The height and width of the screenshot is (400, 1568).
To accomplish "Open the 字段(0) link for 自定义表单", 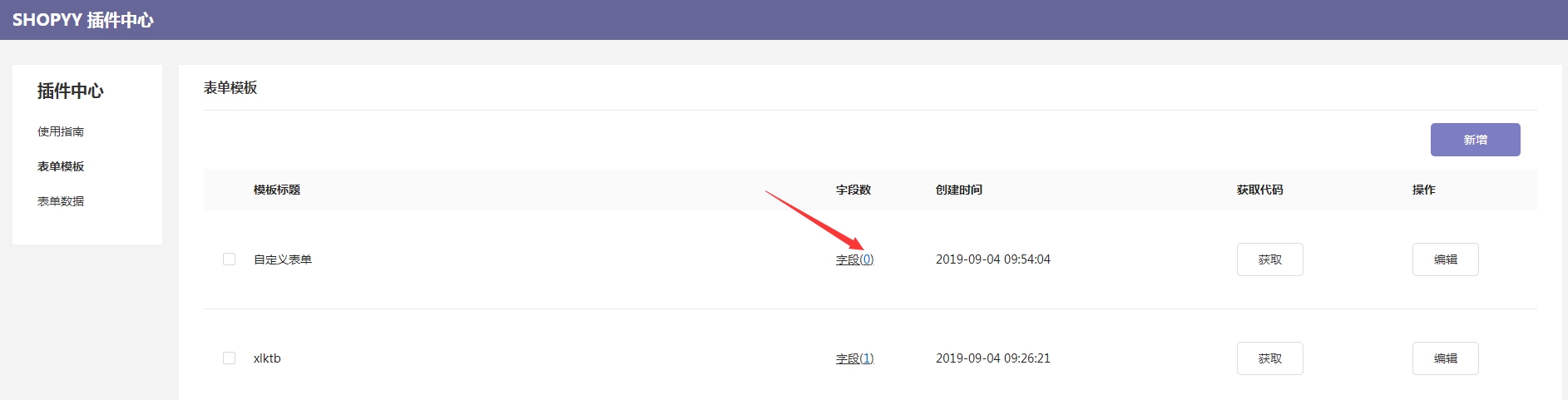I will pos(854,259).
